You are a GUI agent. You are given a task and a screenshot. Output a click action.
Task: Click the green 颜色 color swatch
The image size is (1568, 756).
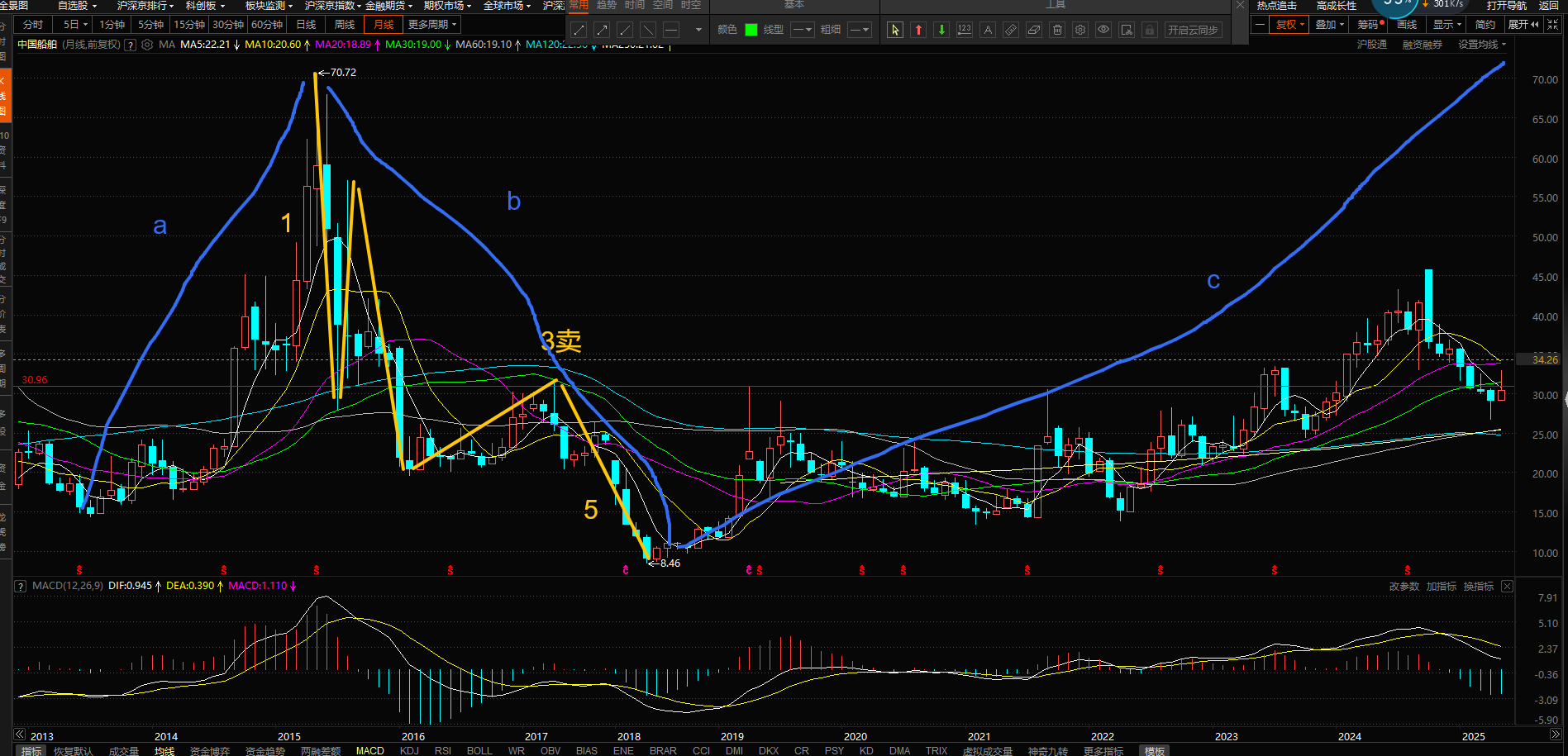click(751, 30)
